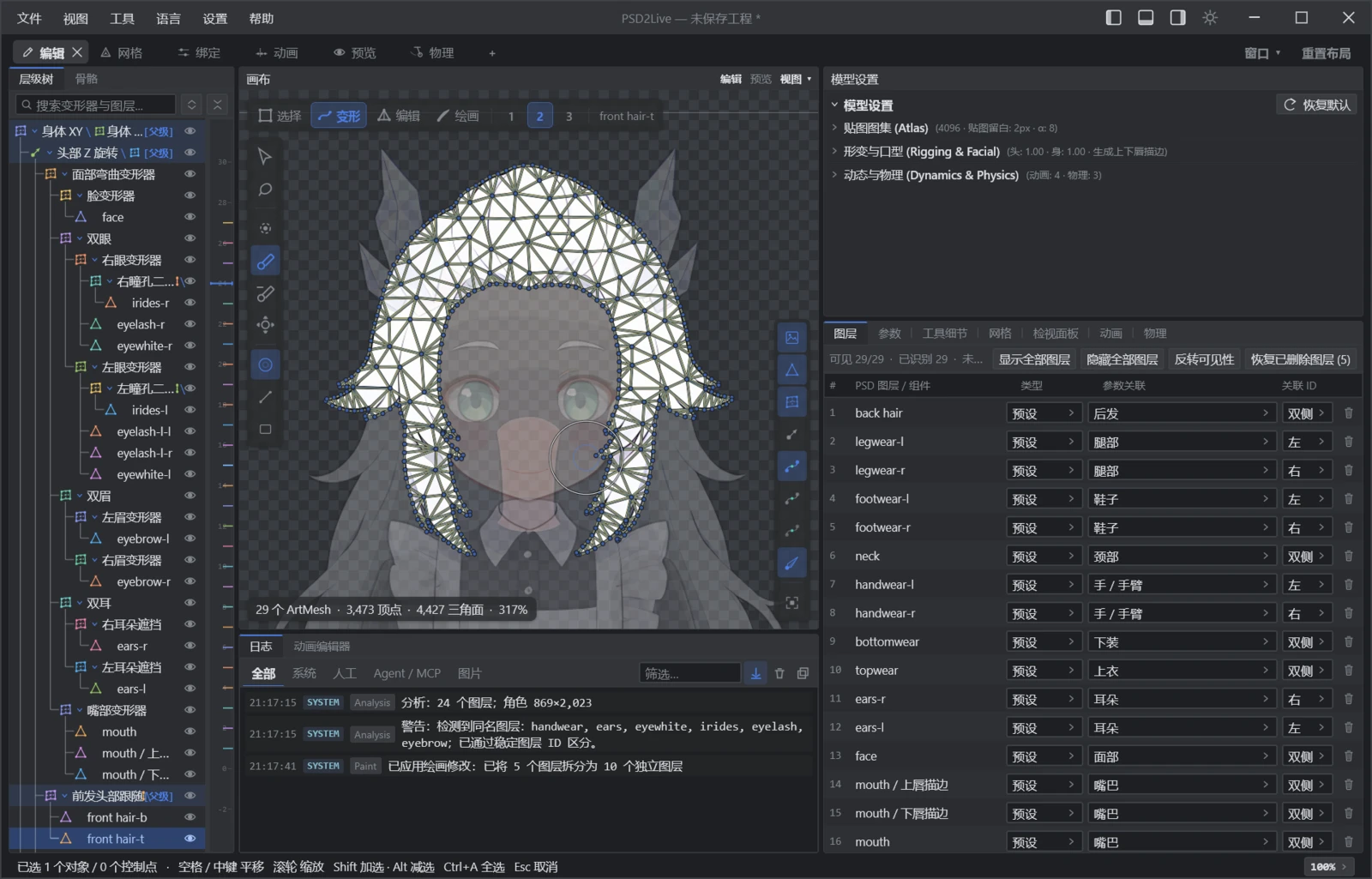Click 重置布局 button
Screen dimensions: 1372x879
pyautogui.click(x=1326, y=53)
